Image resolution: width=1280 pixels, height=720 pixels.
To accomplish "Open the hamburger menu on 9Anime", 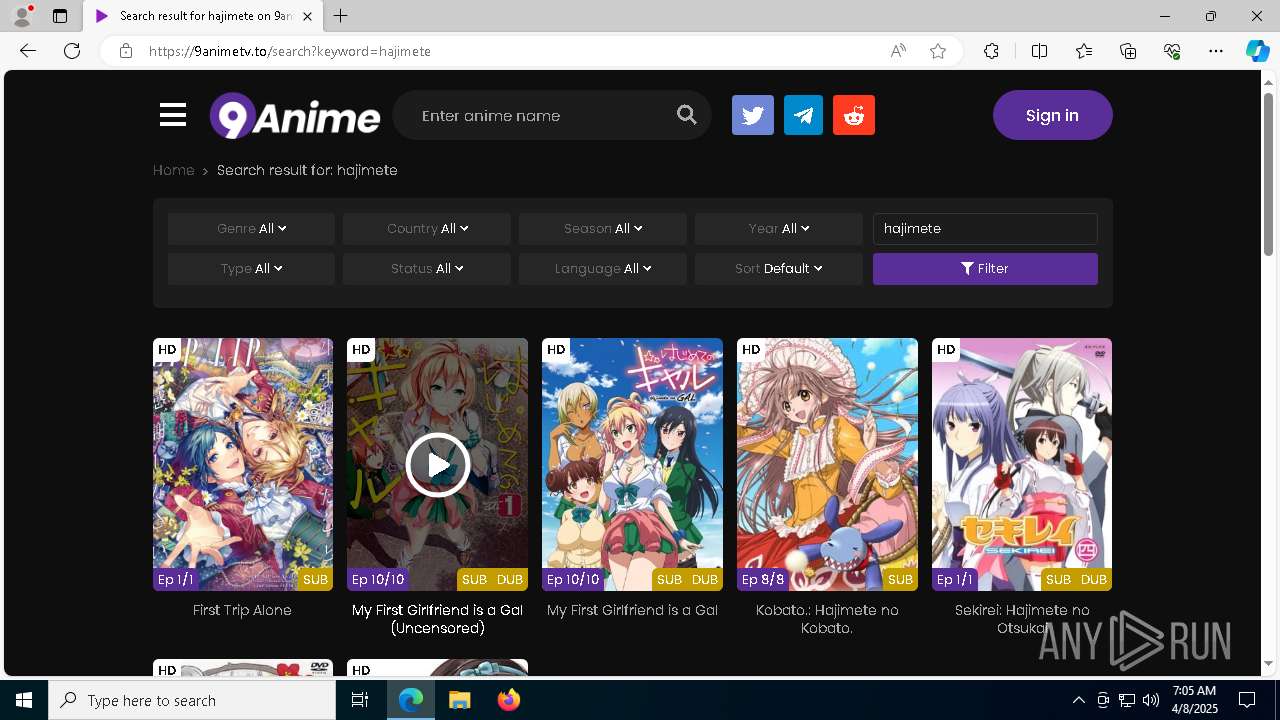I will click(173, 115).
